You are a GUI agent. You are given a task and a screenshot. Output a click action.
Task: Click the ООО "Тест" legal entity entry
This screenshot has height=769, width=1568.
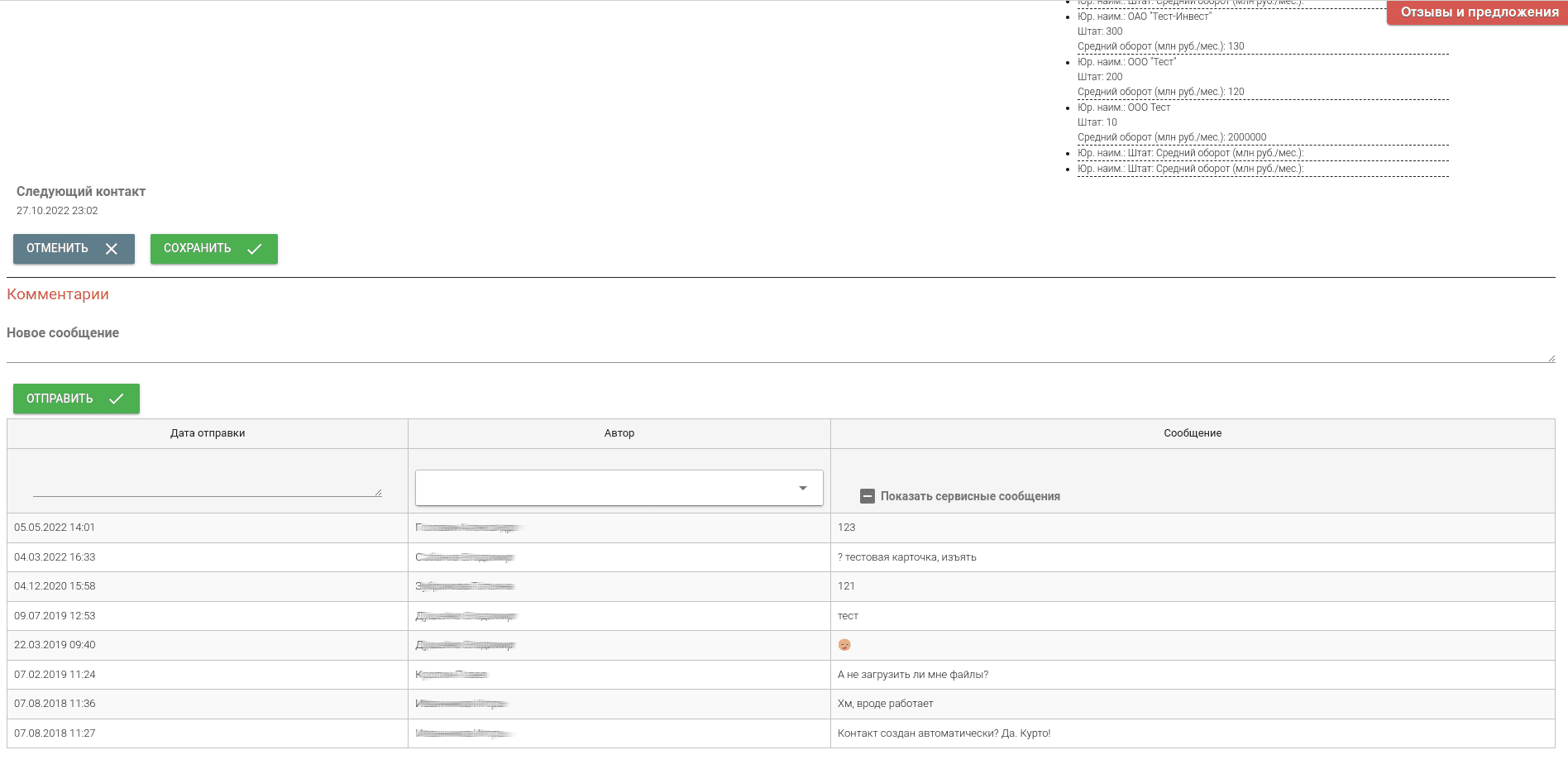(1126, 62)
